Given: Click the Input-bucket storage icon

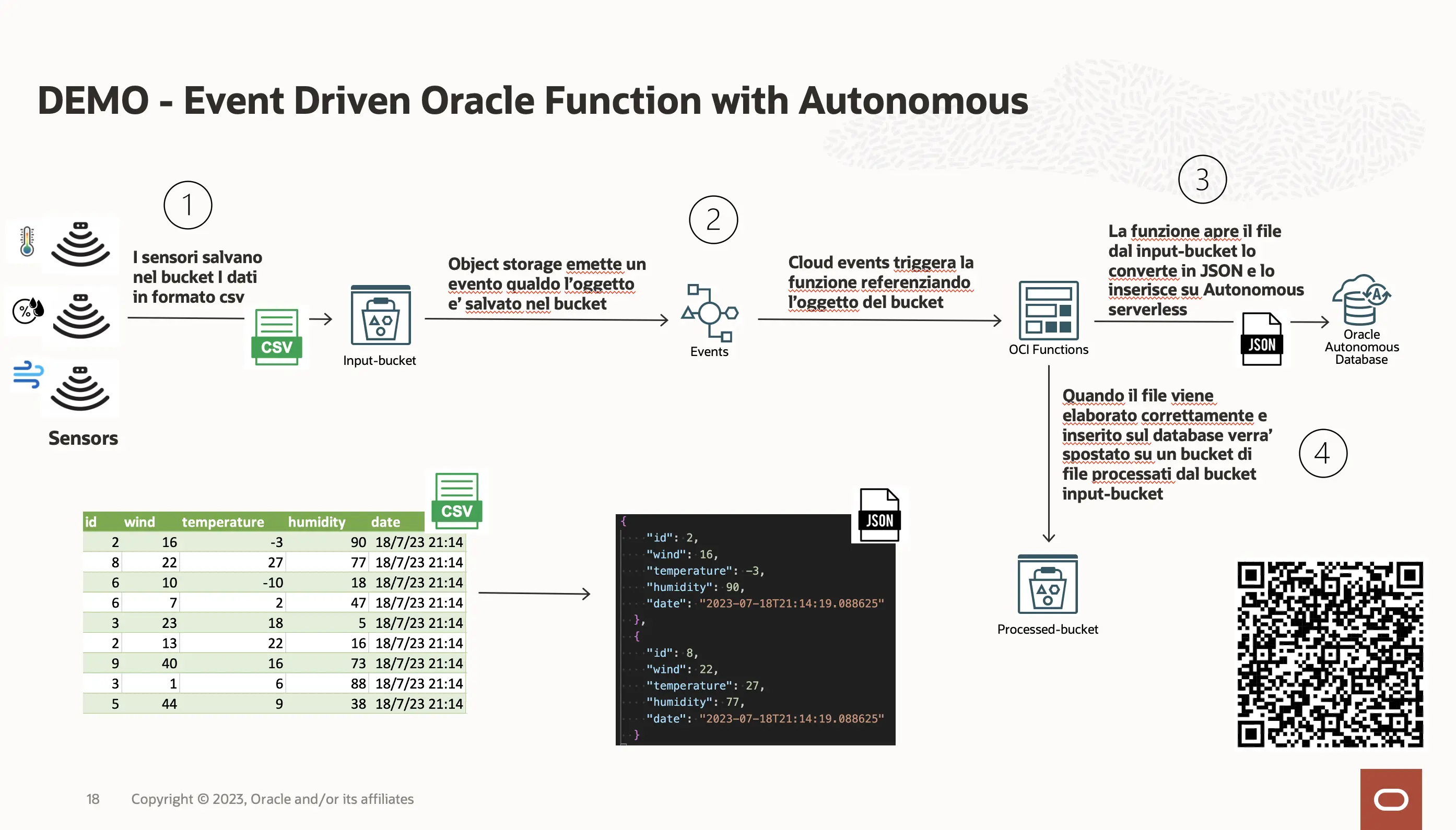Looking at the screenshot, I should 380,315.
